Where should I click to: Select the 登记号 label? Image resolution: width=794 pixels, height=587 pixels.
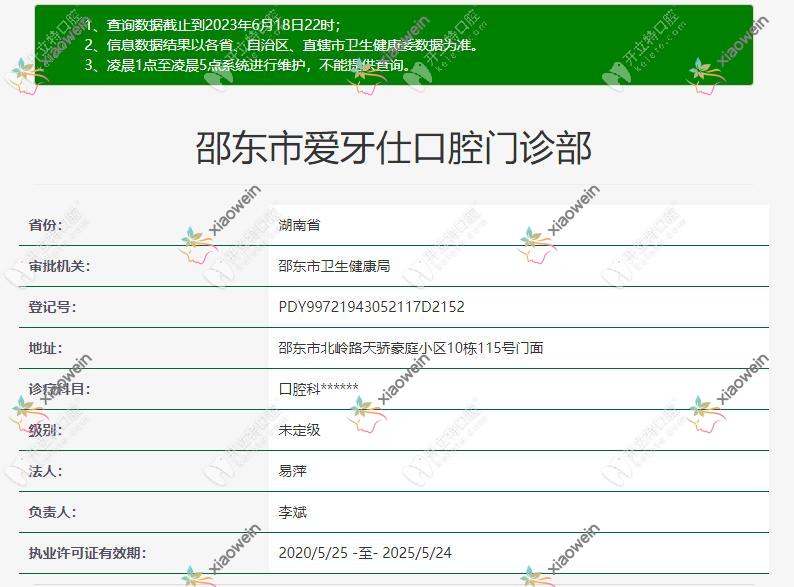point(52,307)
